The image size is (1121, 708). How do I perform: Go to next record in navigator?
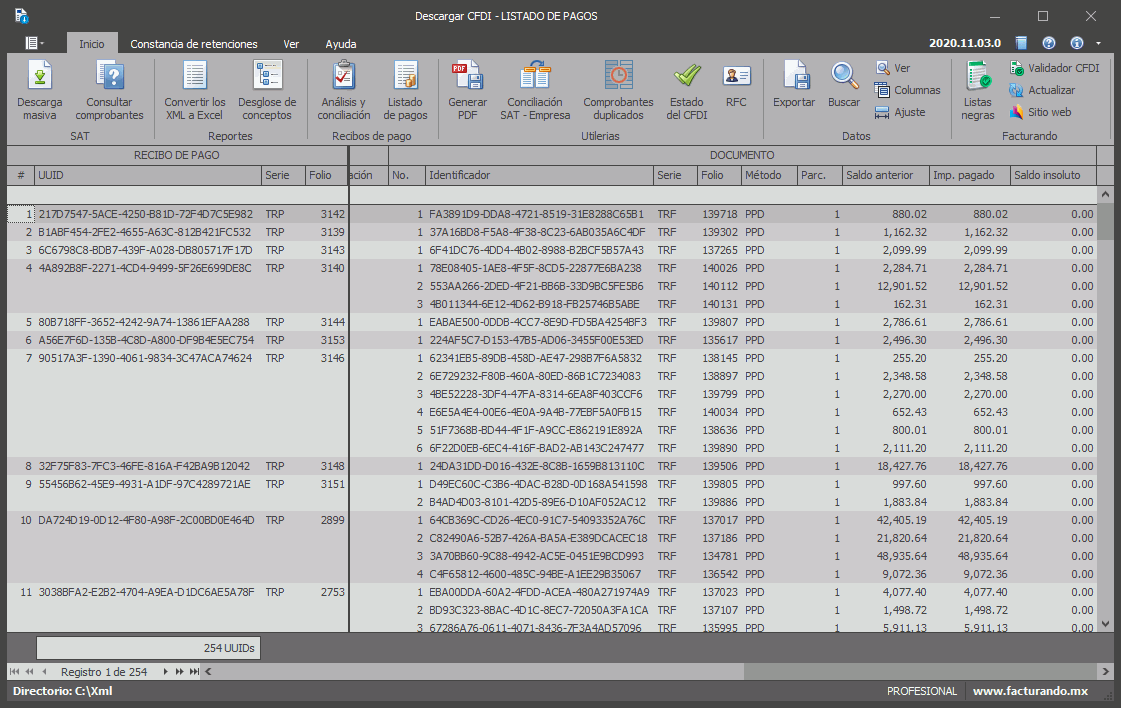click(x=166, y=672)
